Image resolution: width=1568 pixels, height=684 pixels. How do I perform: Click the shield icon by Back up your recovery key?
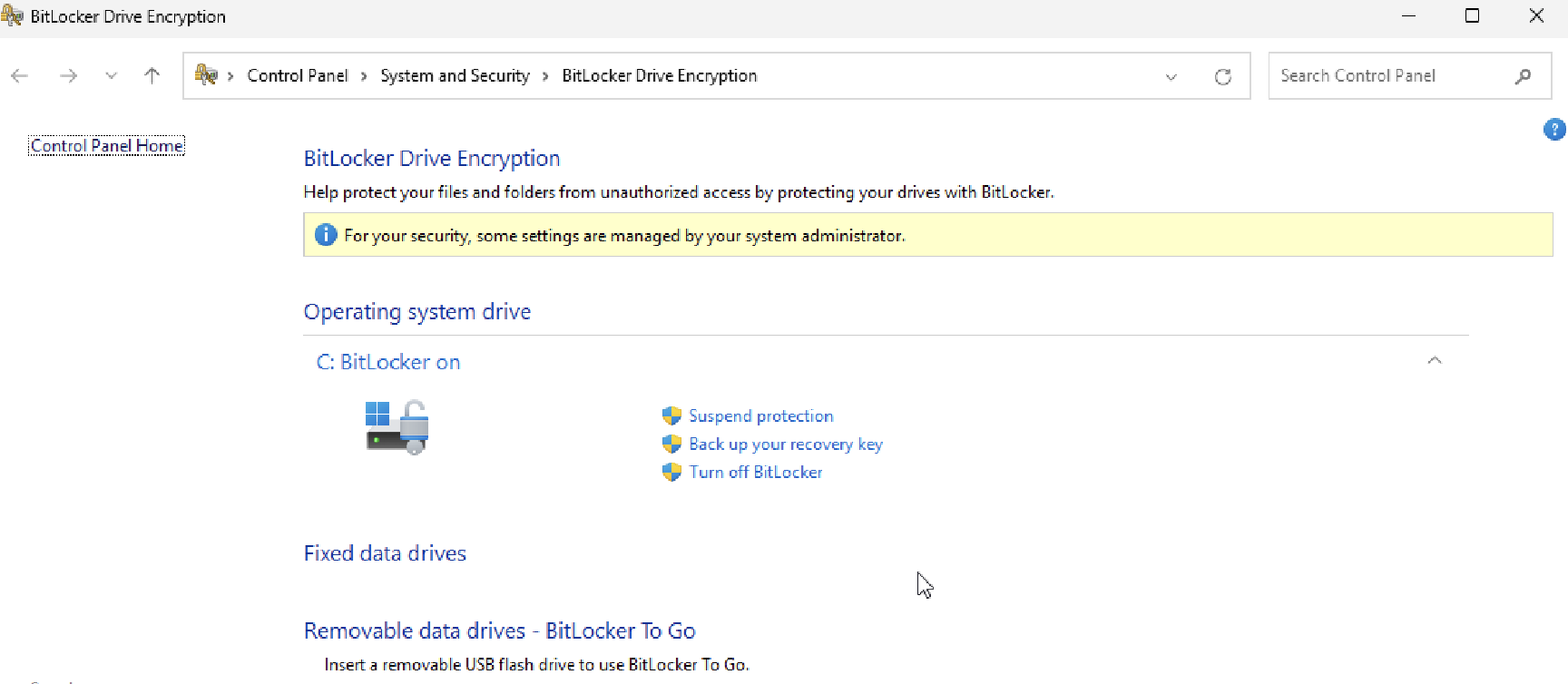point(672,444)
